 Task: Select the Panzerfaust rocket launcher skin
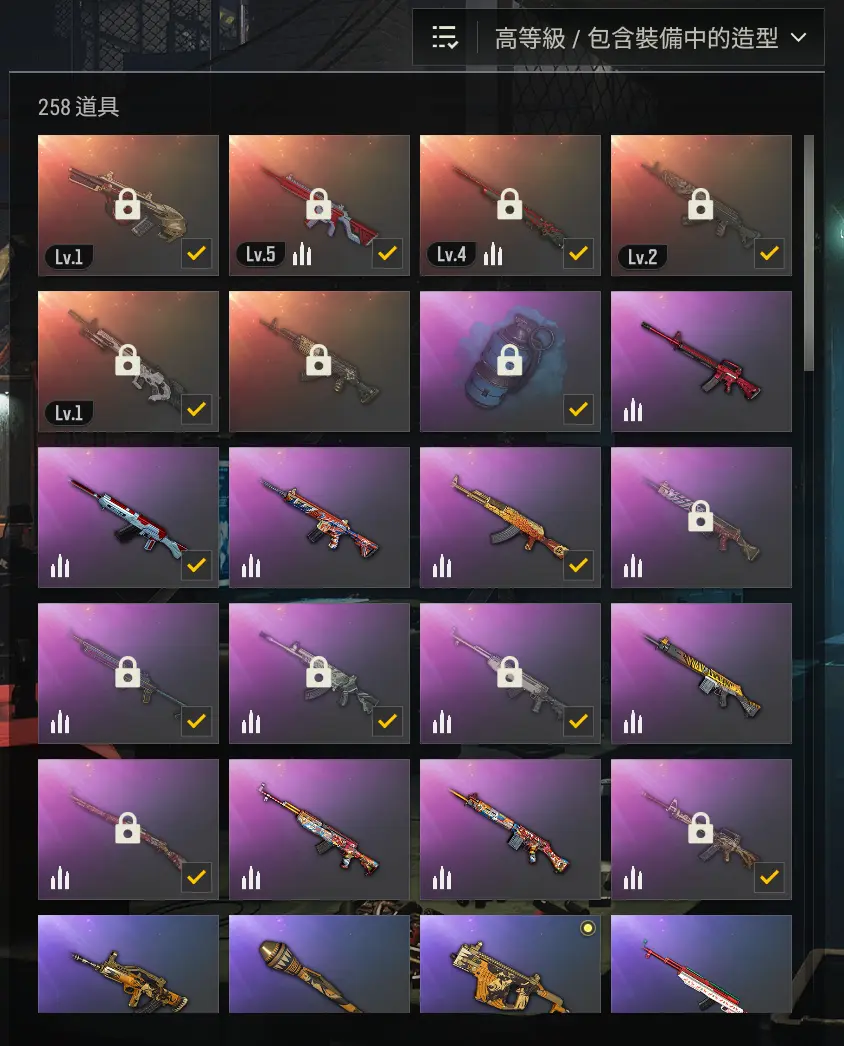coord(319,964)
